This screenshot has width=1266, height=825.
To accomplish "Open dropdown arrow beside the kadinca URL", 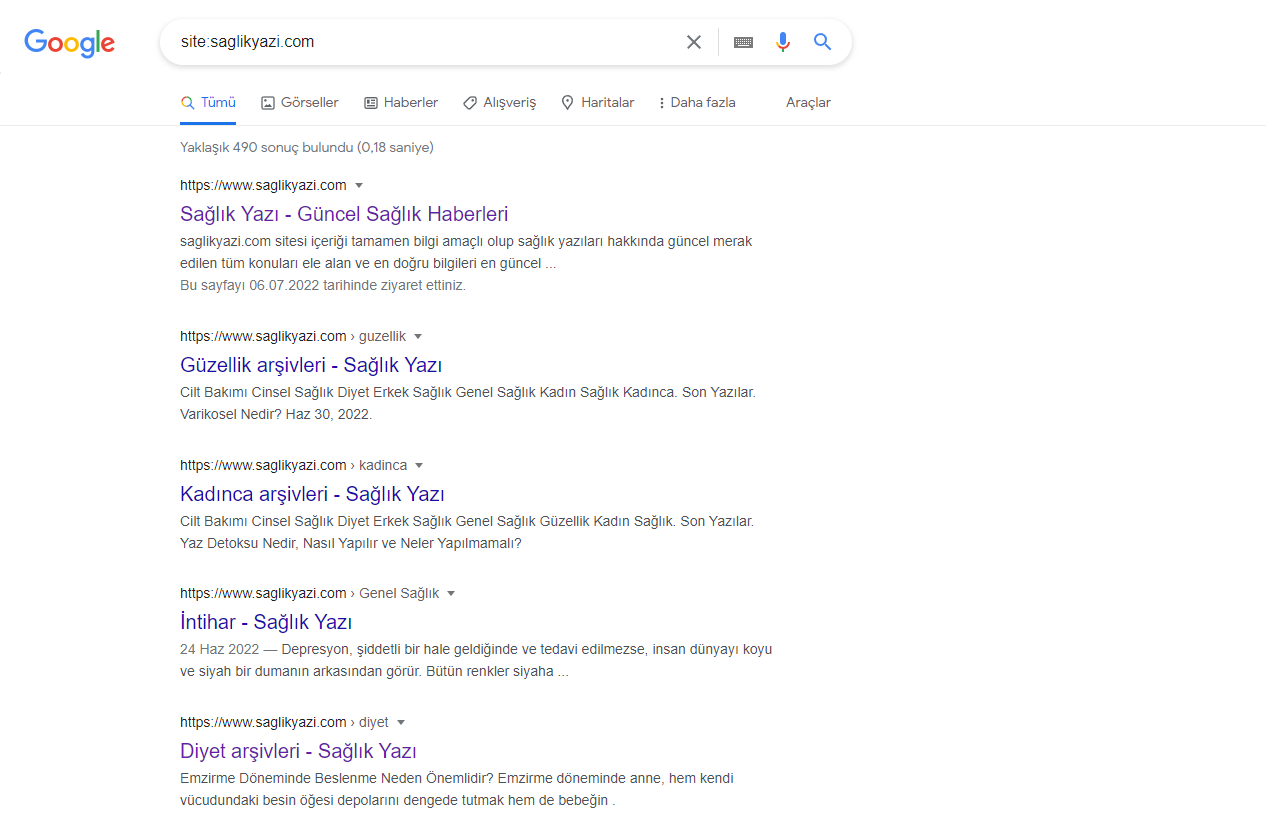I will click(x=419, y=465).
